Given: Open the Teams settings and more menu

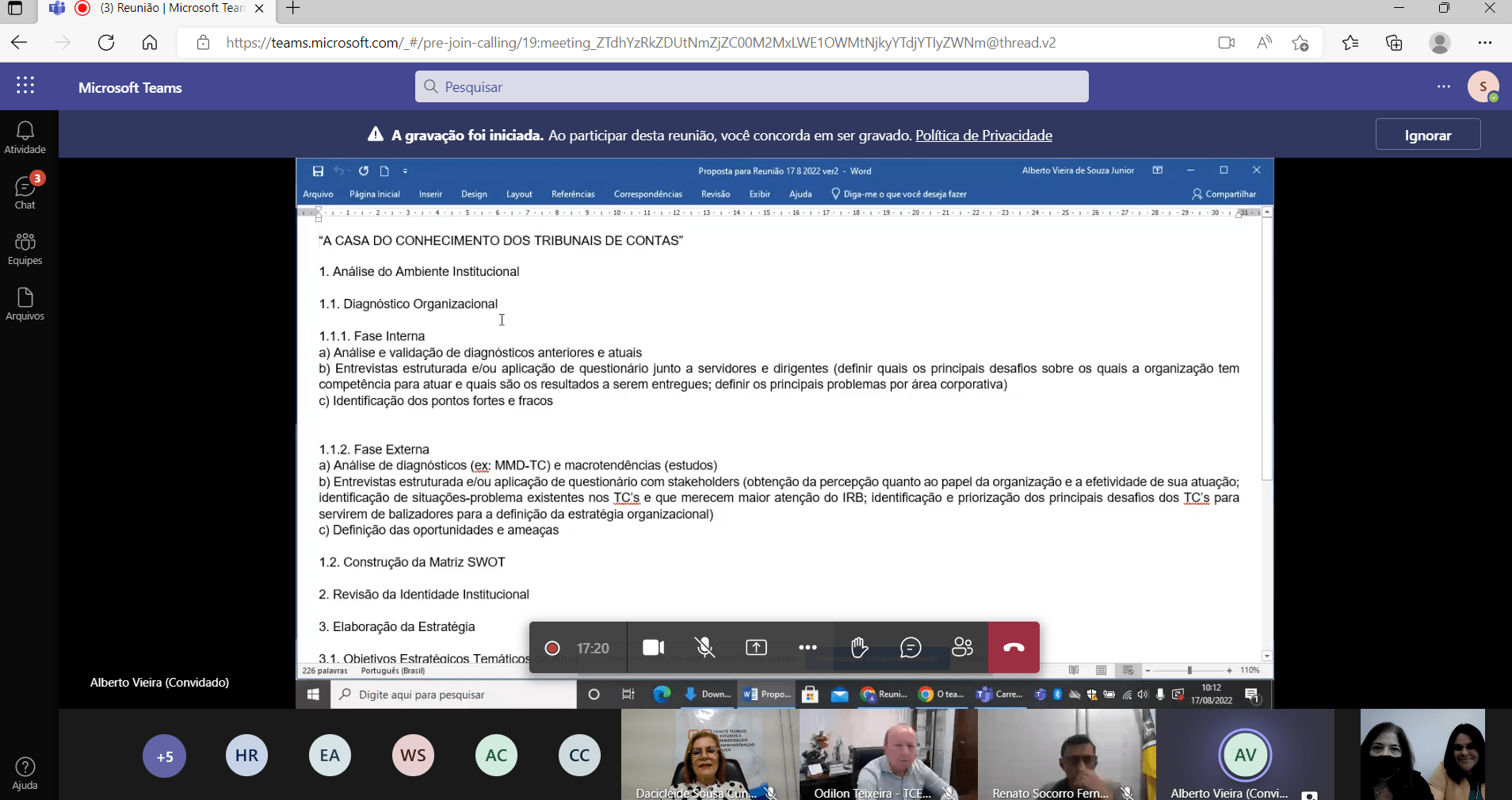Looking at the screenshot, I should 1444,86.
